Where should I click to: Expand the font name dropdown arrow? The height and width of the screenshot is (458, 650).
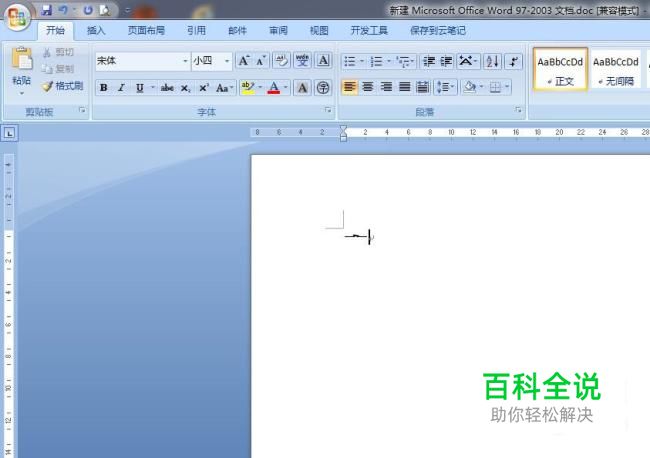[x=185, y=61]
